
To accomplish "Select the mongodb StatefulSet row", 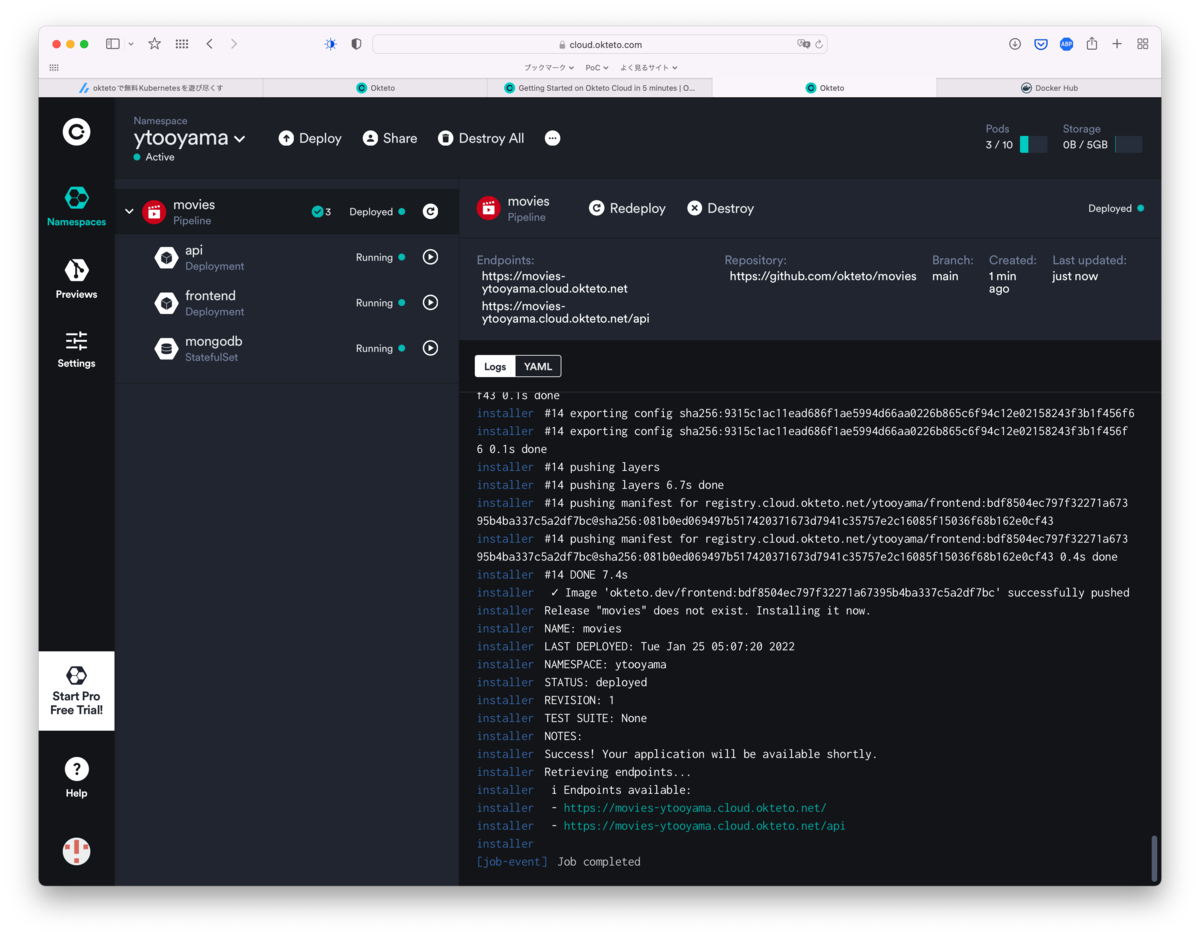I will pyautogui.click(x=287, y=348).
